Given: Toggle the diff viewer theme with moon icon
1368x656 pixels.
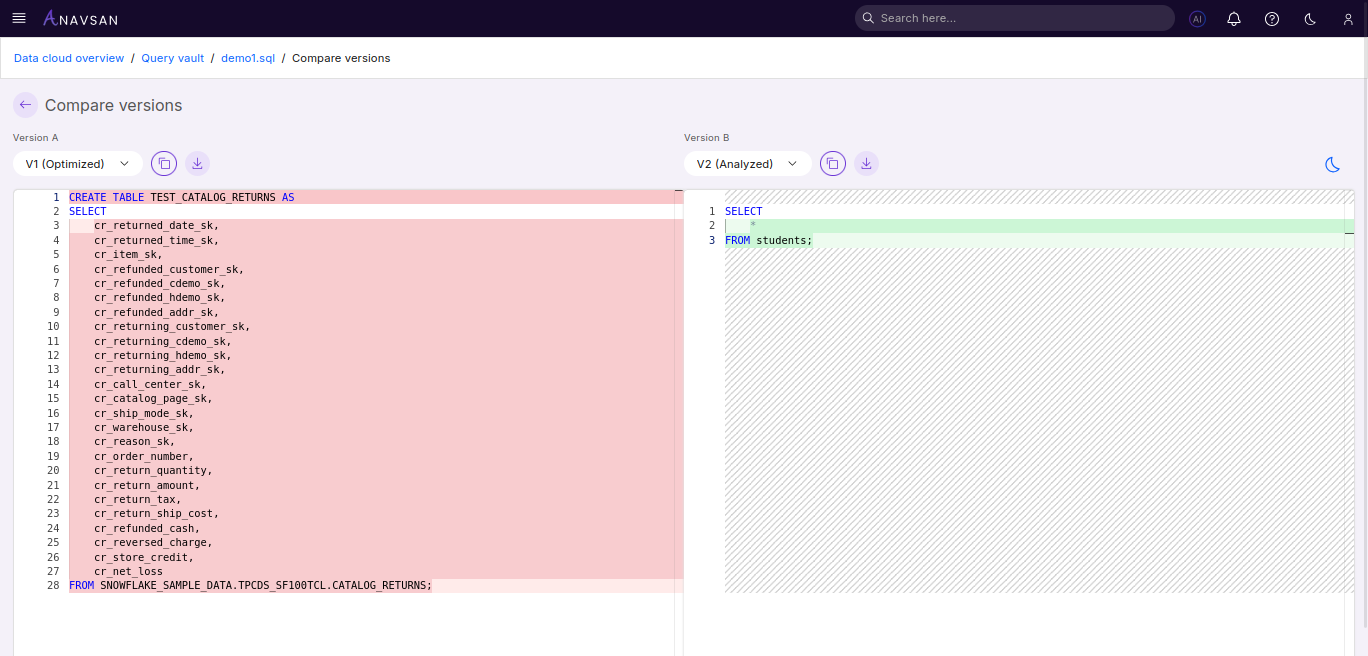Looking at the screenshot, I should (1332, 164).
